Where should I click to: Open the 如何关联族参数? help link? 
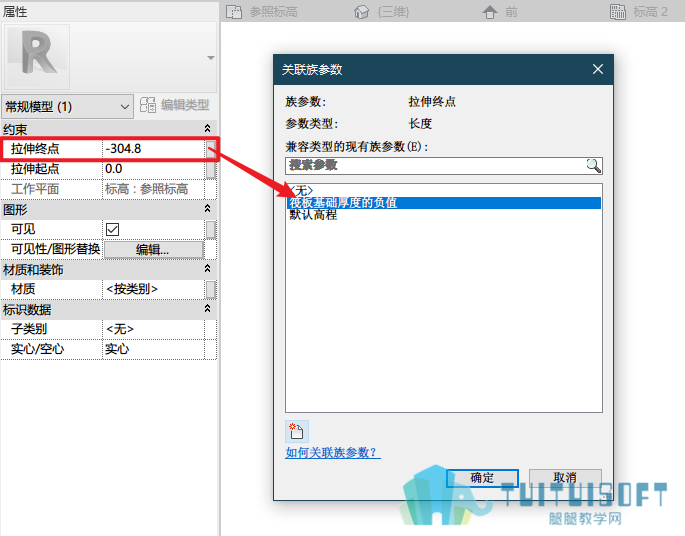coord(333,453)
